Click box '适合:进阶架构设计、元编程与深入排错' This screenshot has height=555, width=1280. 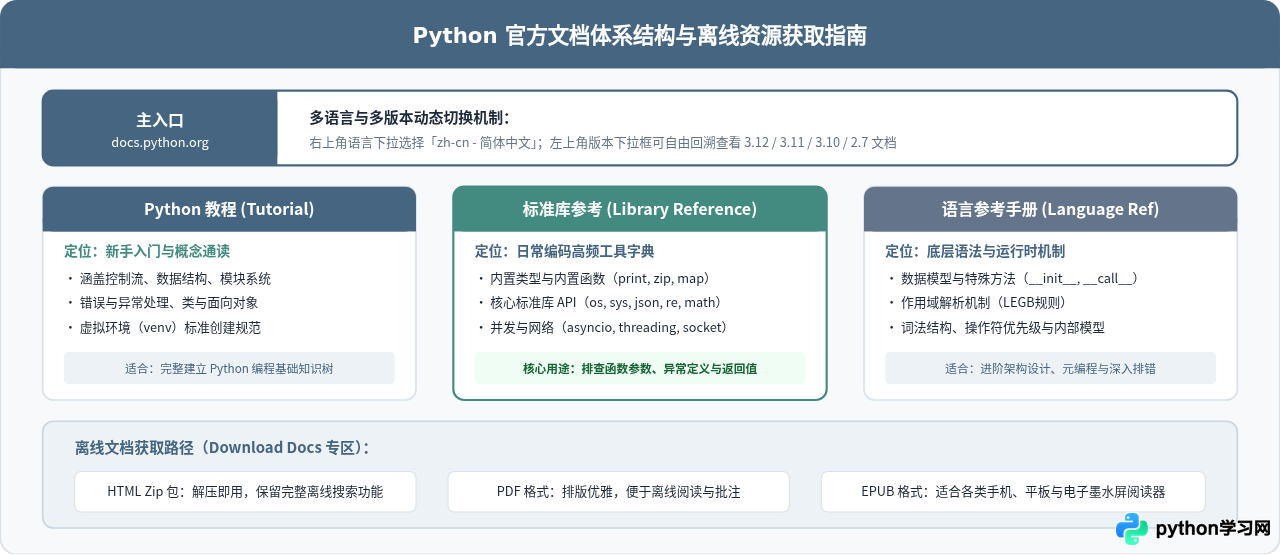pos(1050,368)
